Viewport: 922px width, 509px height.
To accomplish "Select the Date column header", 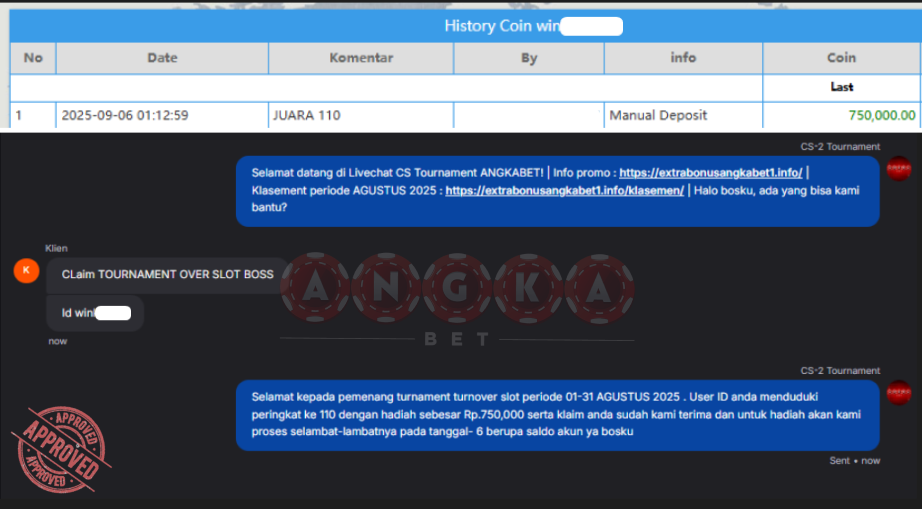I will 162,58.
